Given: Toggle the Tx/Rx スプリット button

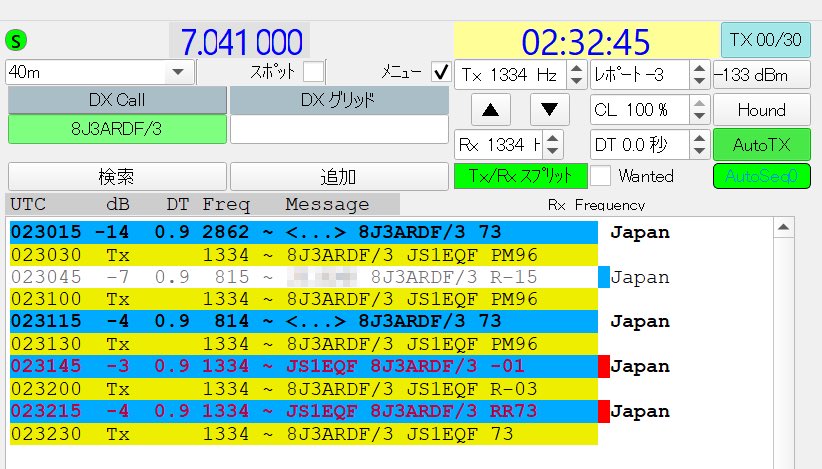Looking at the screenshot, I should (520, 176).
